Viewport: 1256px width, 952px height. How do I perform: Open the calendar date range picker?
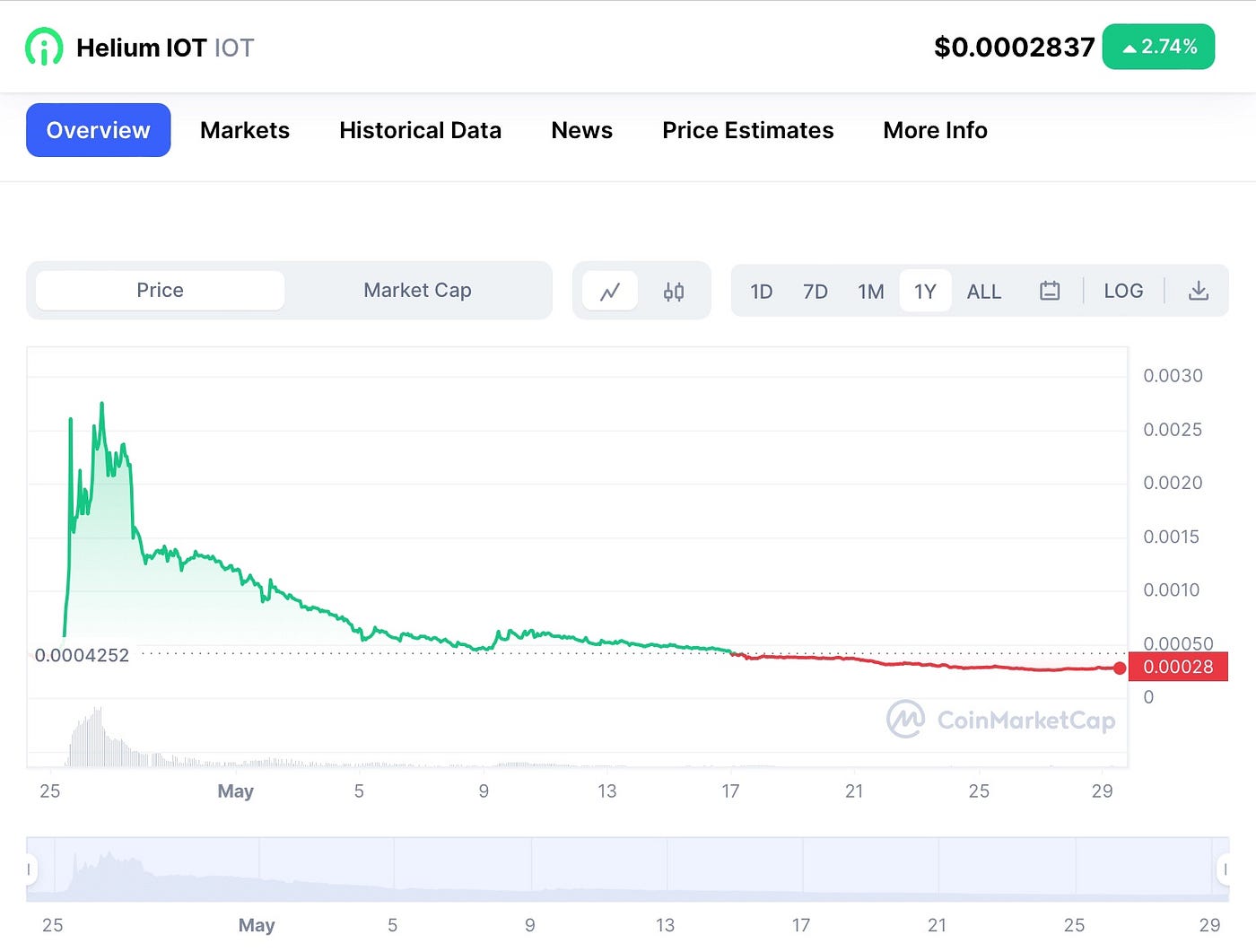[1050, 291]
